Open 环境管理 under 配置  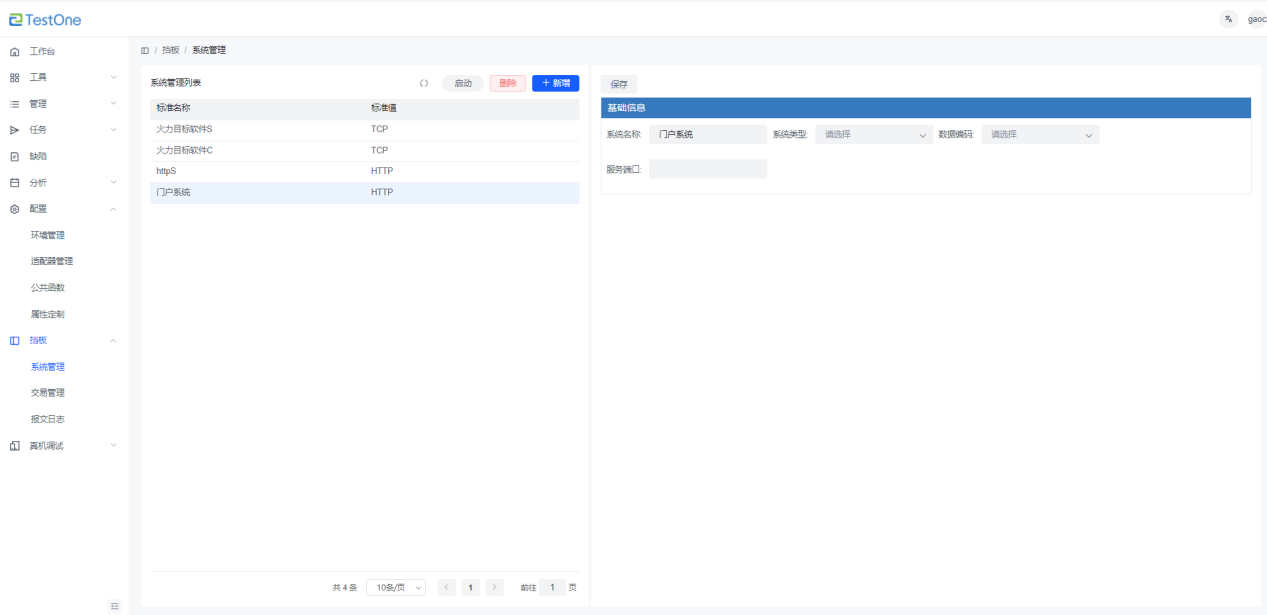pos(48,235)
